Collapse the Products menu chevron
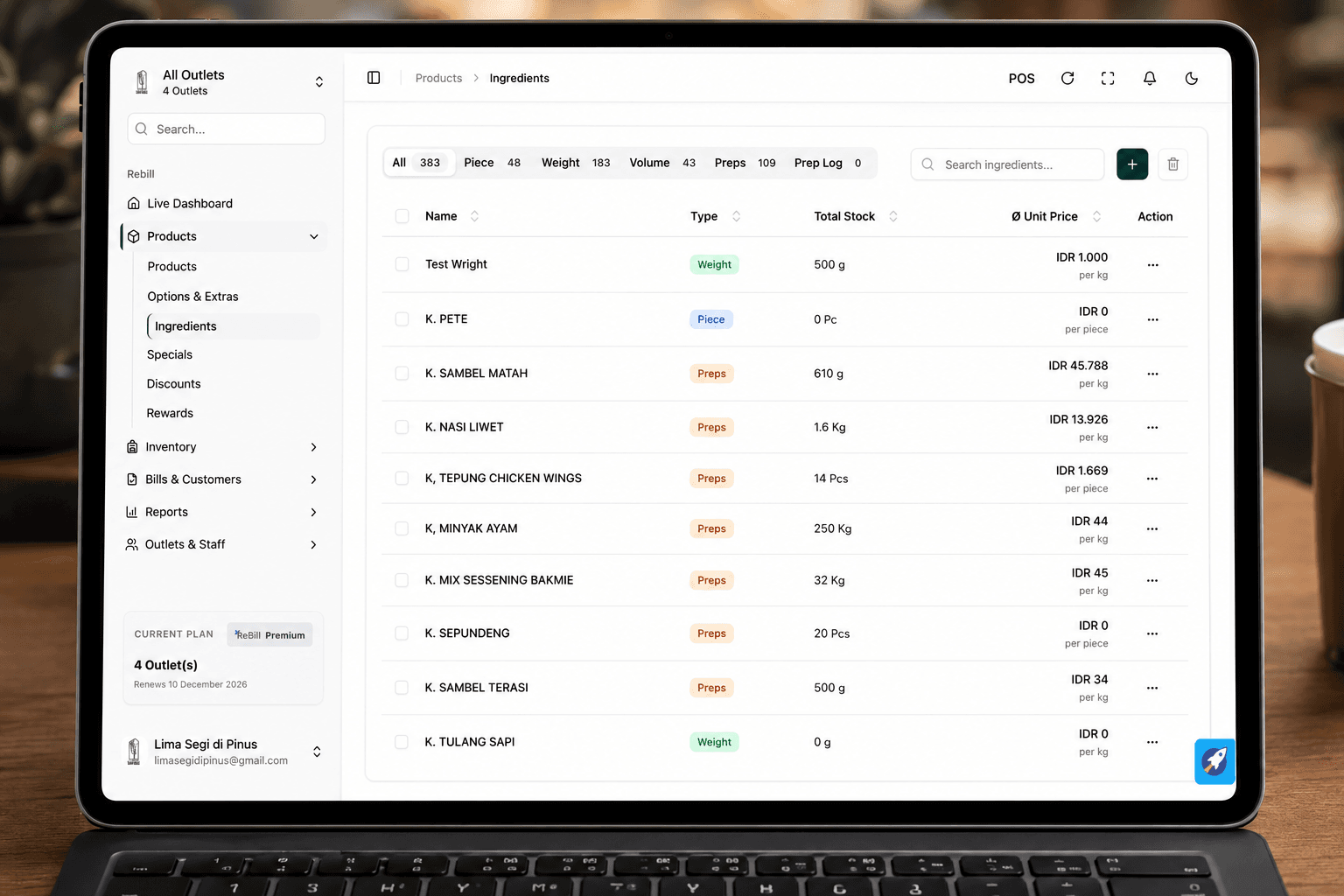This screenshot has height=896, width=1344. 314,236
